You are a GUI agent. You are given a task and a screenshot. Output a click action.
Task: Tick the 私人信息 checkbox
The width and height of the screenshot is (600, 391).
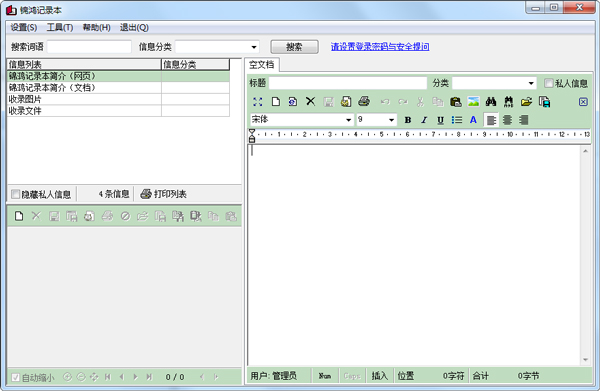click(x=548, y=83)
